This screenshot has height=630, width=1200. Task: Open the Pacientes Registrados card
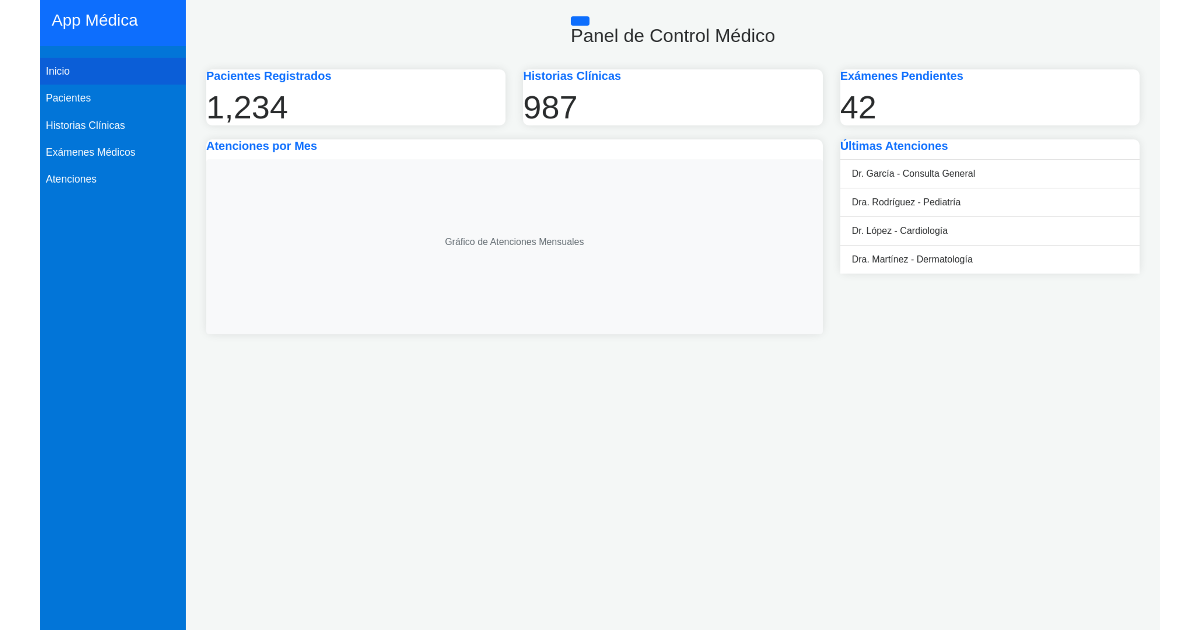(x=355, y=97)
